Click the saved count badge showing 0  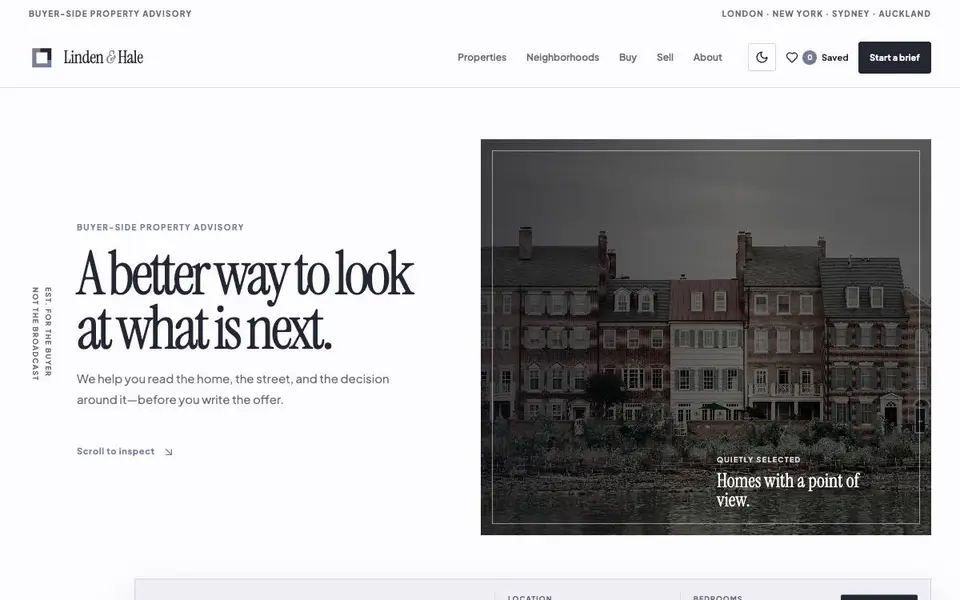809,58
